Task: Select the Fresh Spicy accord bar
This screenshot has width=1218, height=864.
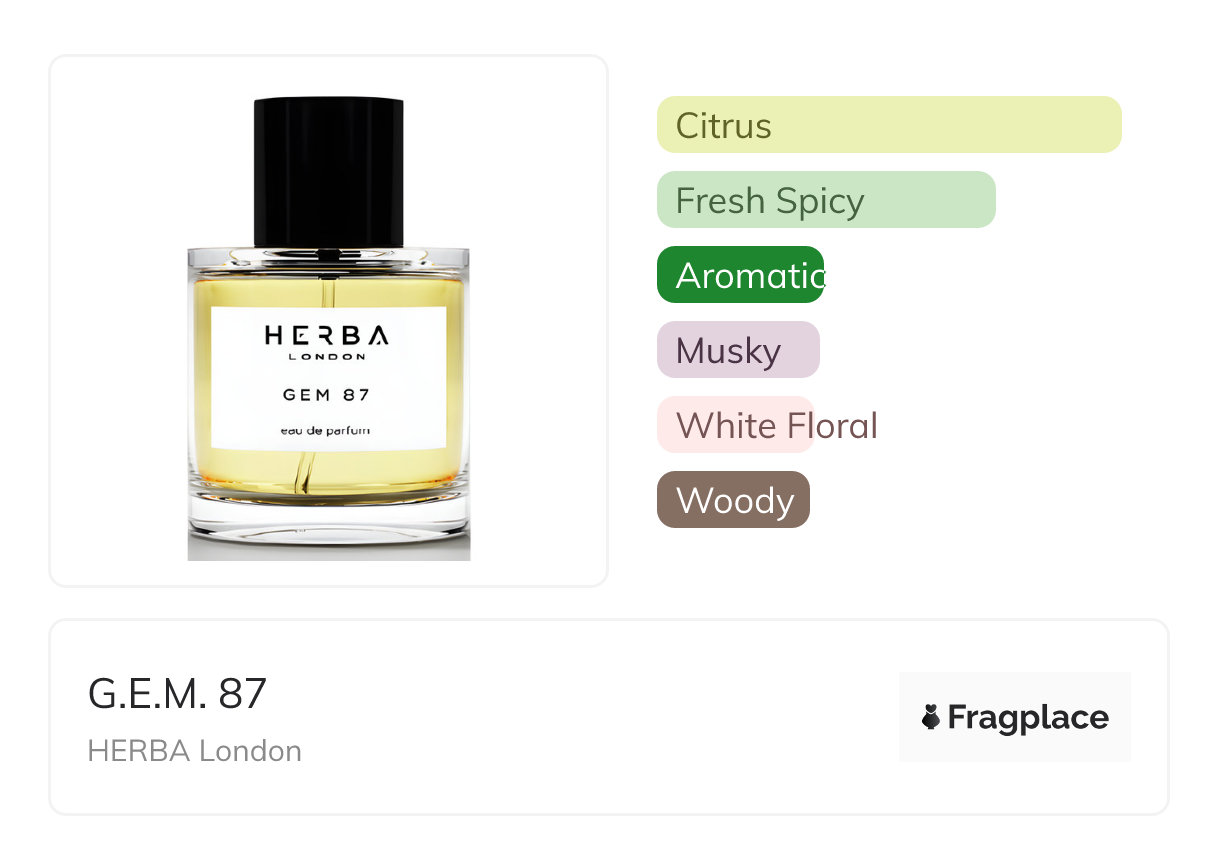Action: [x=825, y=200]
